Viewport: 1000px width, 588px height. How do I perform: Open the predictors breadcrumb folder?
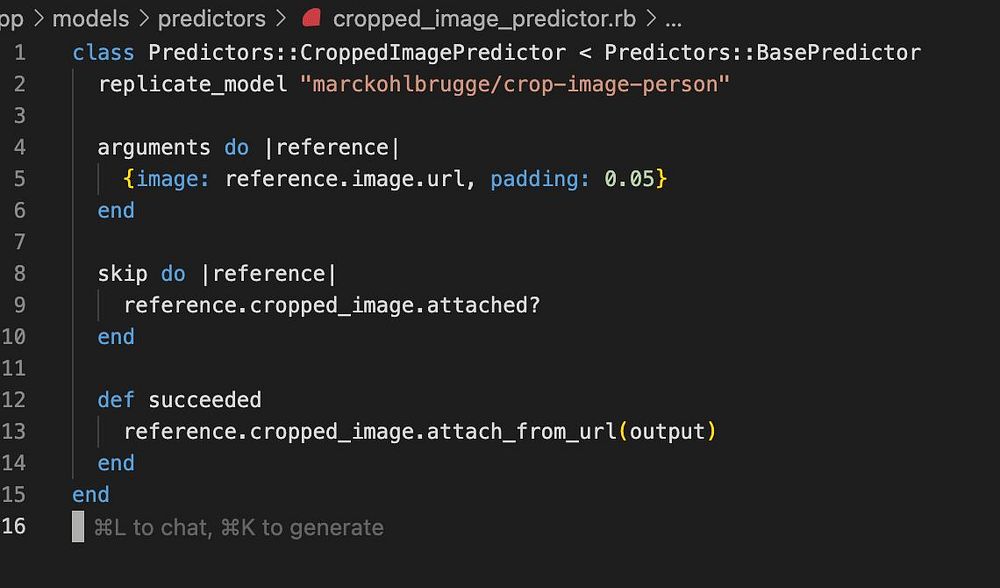[x=211, y=18]
